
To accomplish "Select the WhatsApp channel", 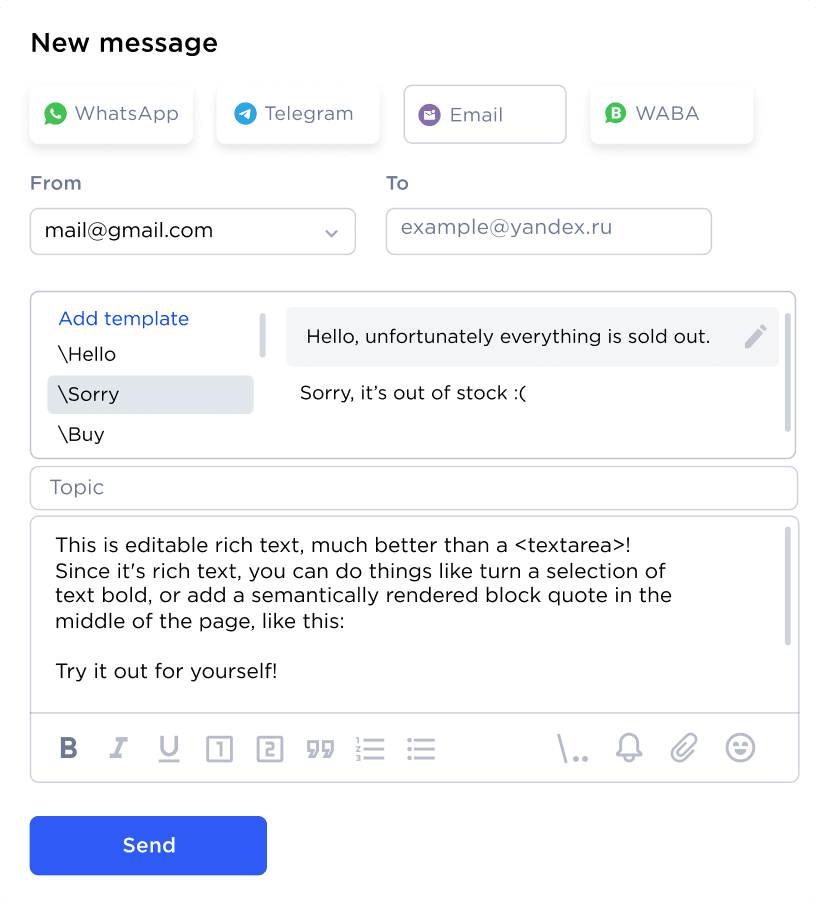I will click(111, 114).
